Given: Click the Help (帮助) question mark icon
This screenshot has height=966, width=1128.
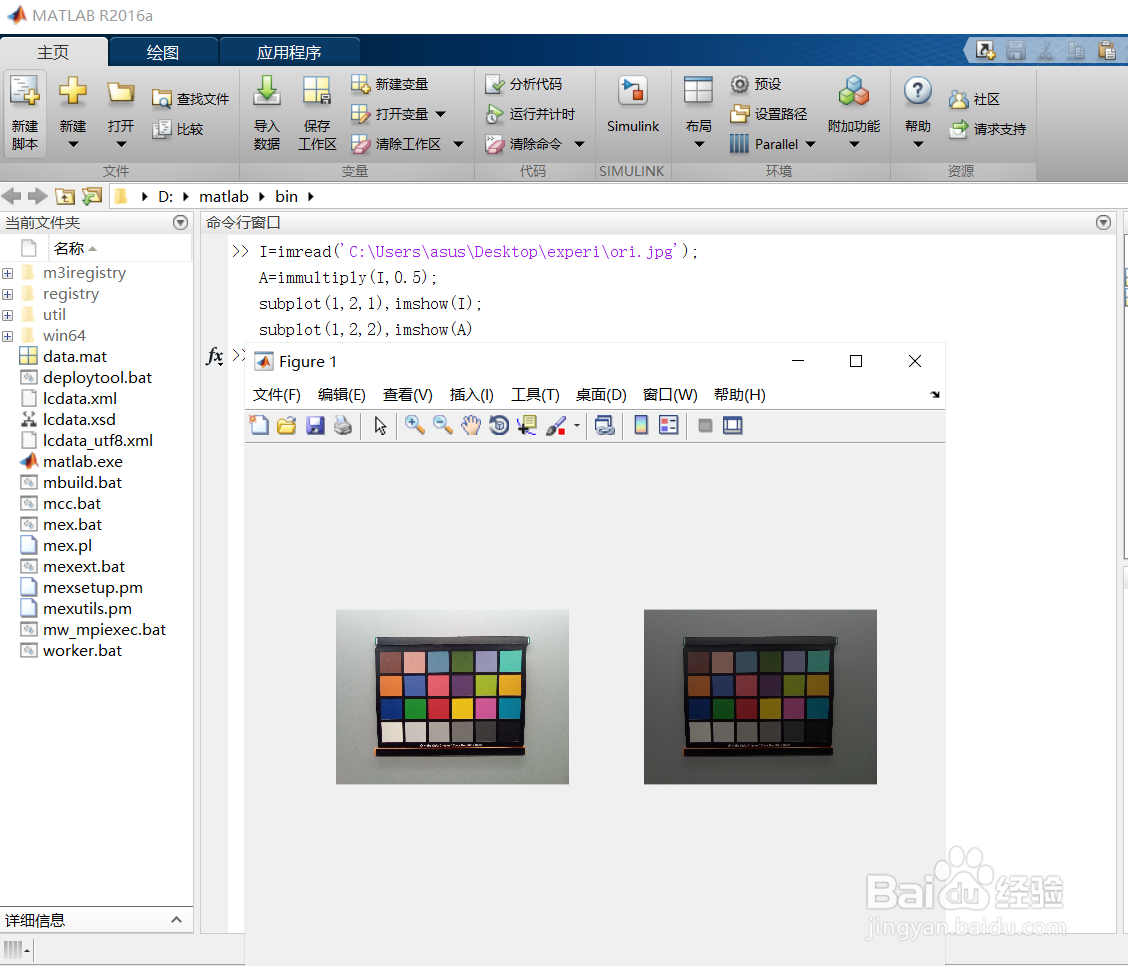Looking at the screenshot, I should click(918, 92).
